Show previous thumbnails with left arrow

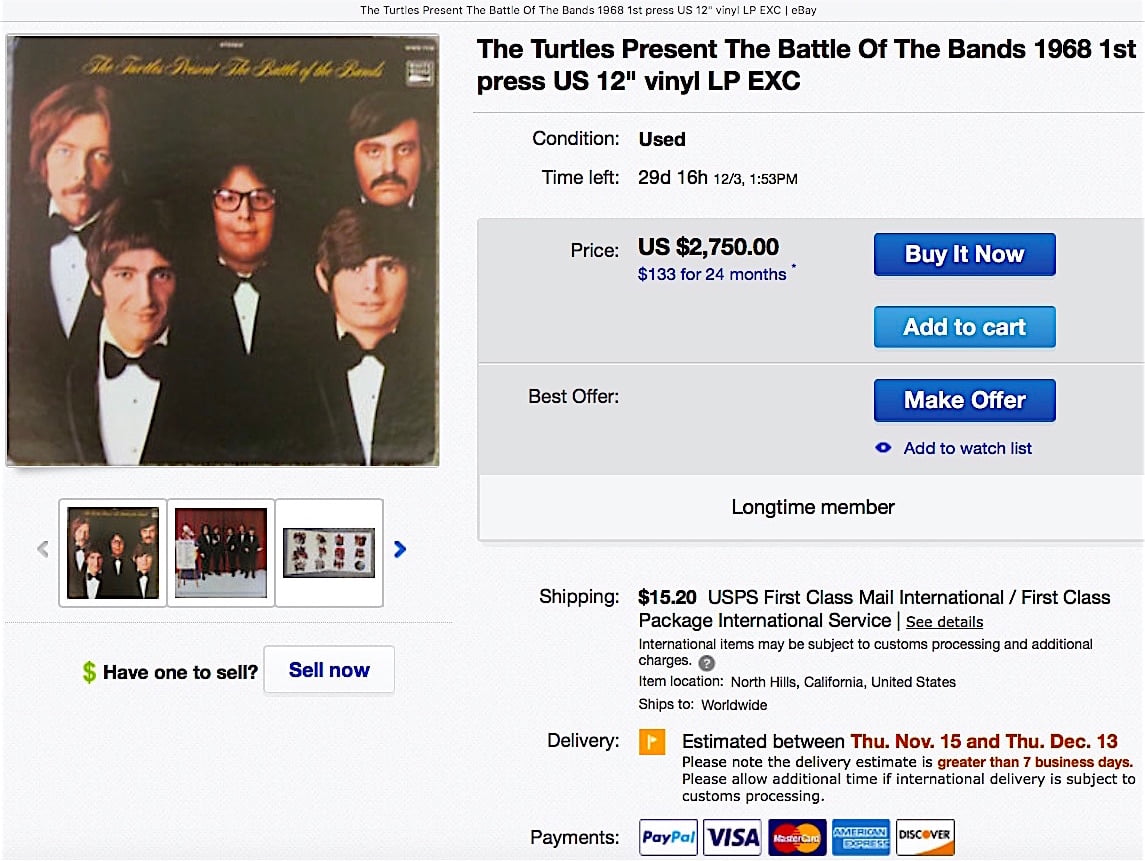tap(42, 549)
